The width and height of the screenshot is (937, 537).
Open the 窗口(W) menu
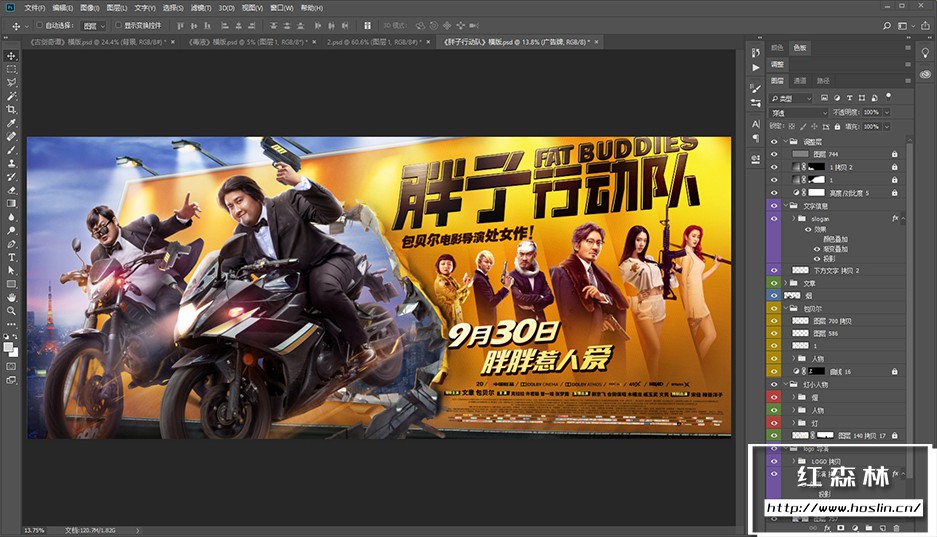[281, 8]
